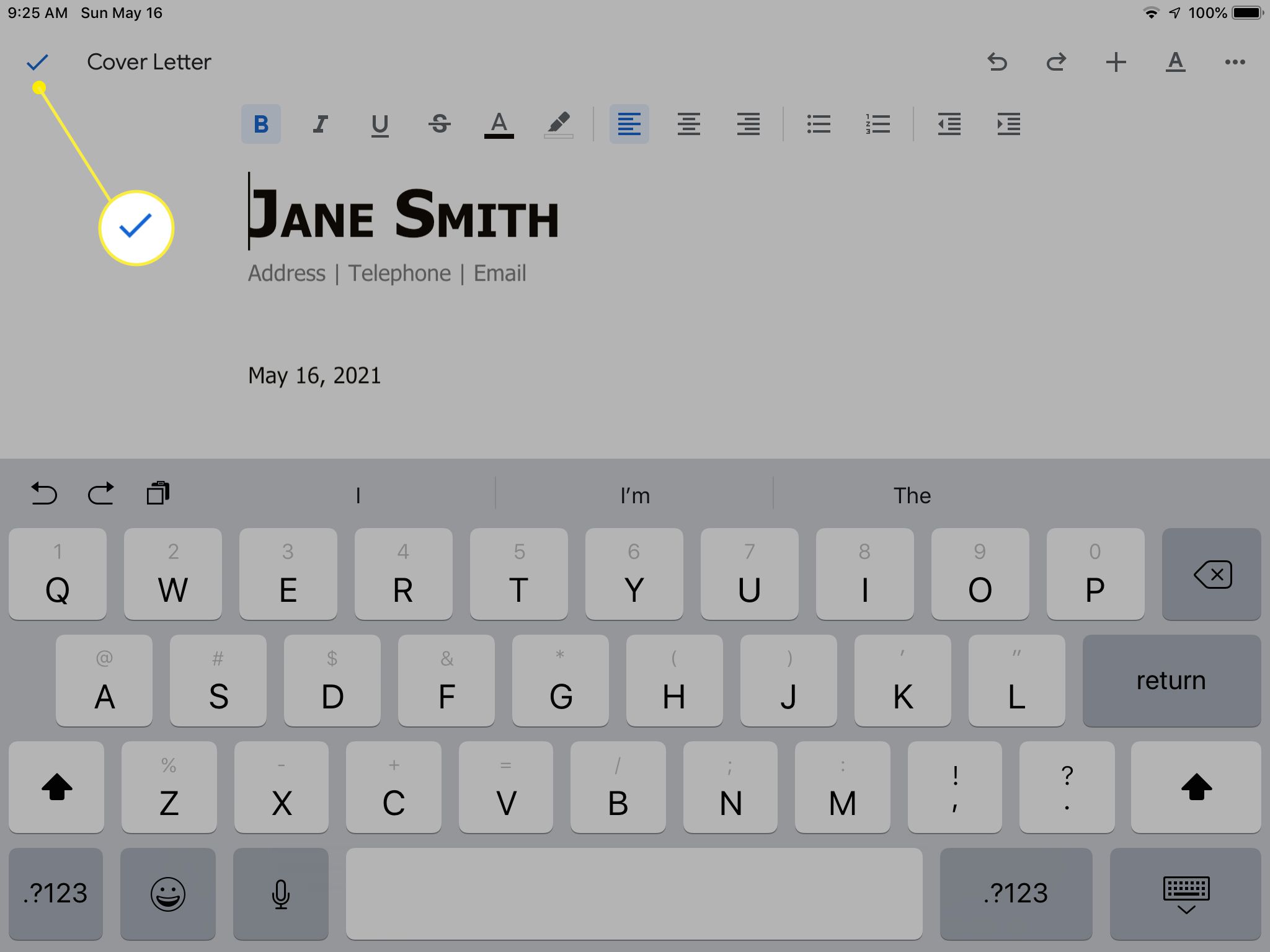Undo with the top toolbar undo arrow
This screenshot has height=952, width=1270.
click(997, 62)
